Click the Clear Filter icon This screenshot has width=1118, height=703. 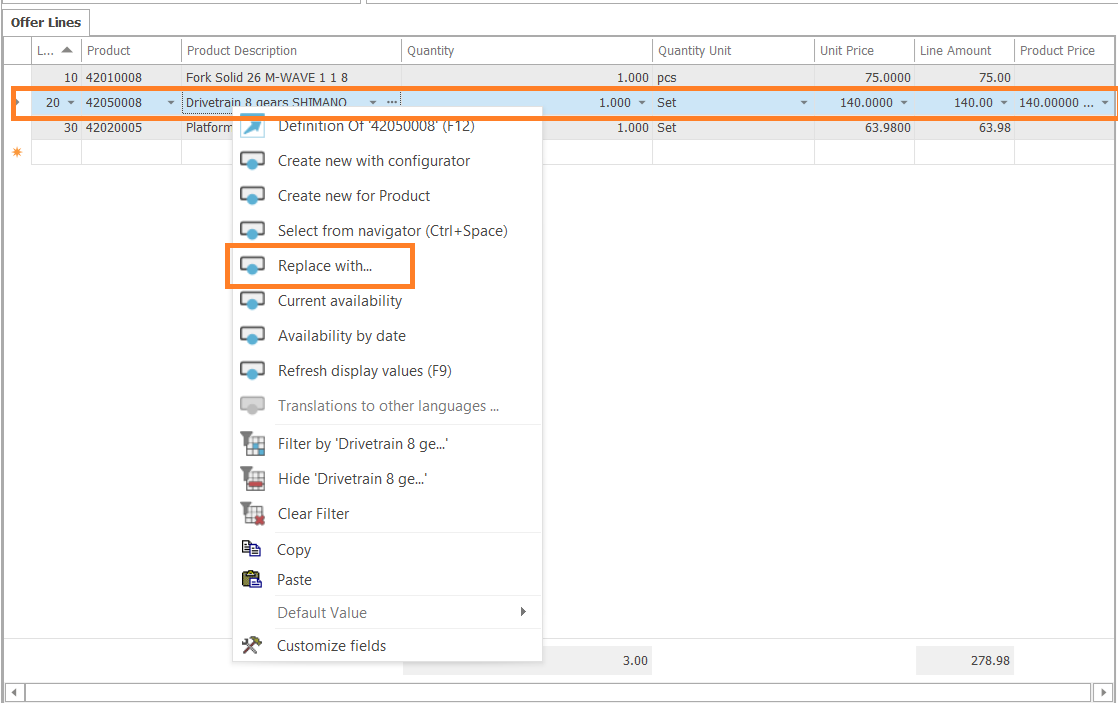tap(252, 514)
